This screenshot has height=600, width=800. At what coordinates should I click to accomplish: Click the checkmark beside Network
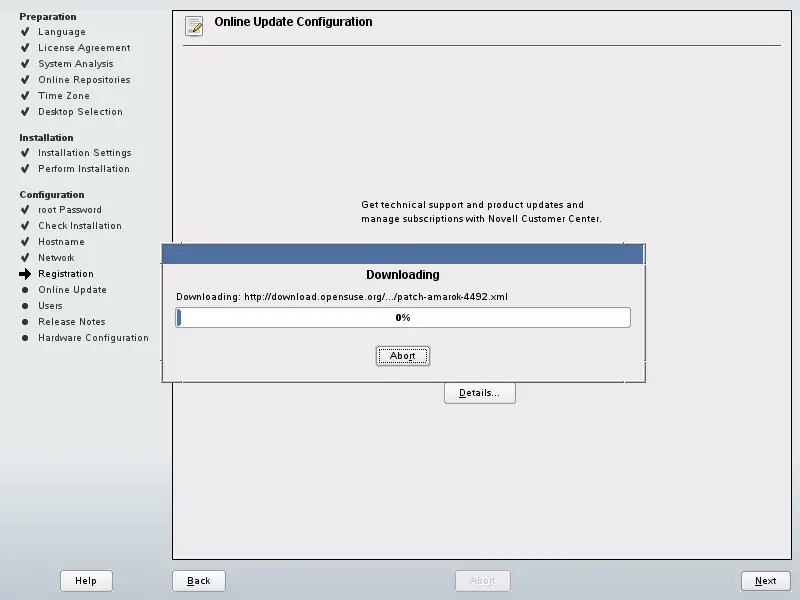[25, 258]
